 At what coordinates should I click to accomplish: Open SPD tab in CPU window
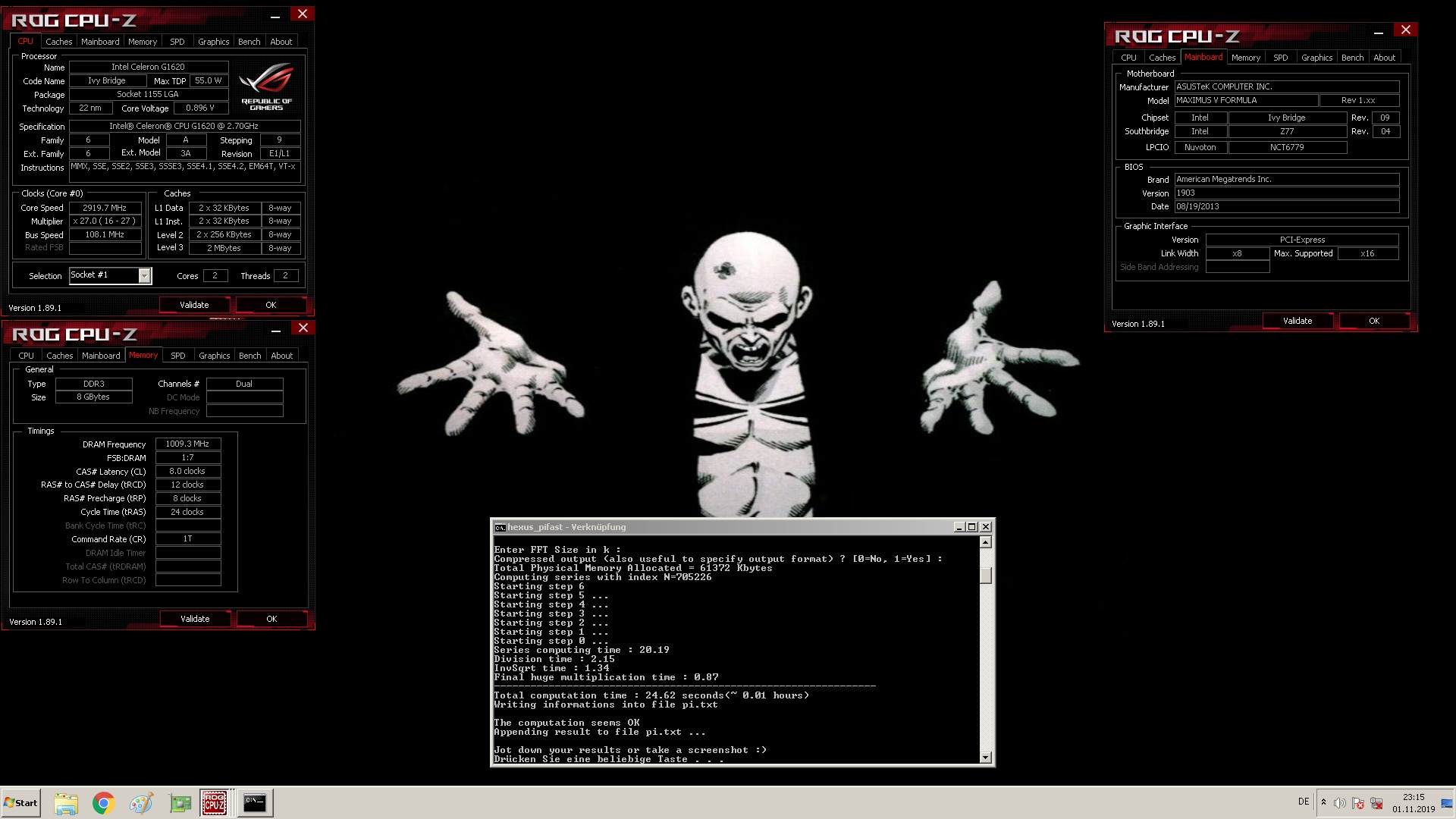point(177,42)
